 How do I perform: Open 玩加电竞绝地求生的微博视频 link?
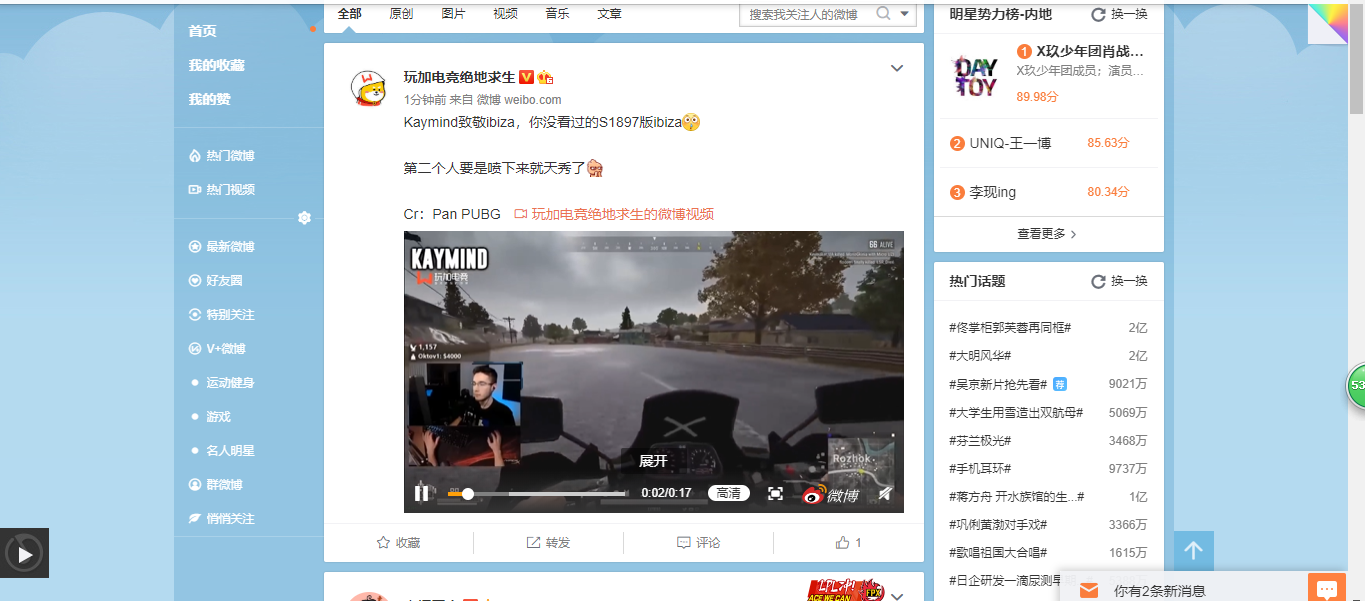tap(614, 214)
